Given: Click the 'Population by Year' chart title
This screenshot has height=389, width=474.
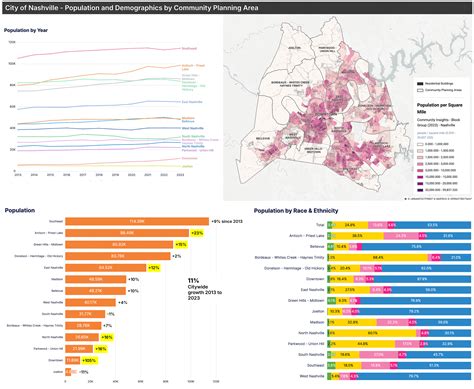Looking at the screenshot, I should click(x=26, y=30).
